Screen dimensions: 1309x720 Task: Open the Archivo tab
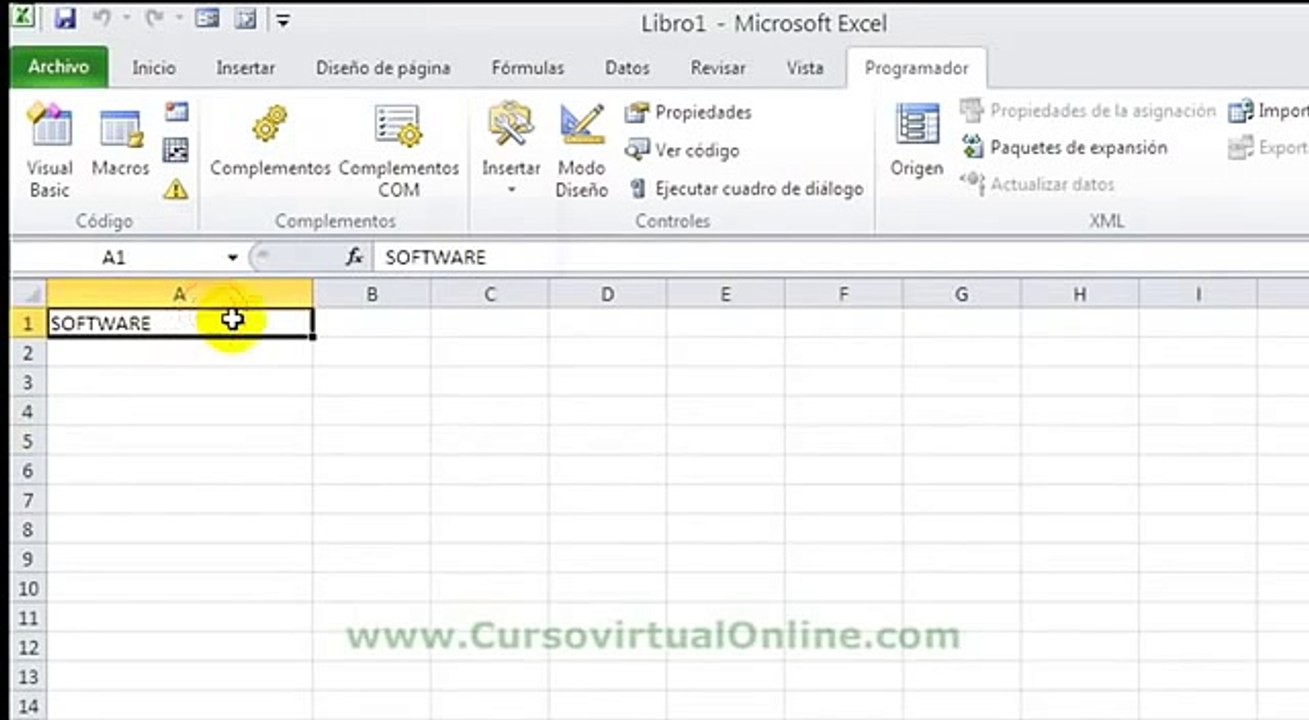(58, 67)
